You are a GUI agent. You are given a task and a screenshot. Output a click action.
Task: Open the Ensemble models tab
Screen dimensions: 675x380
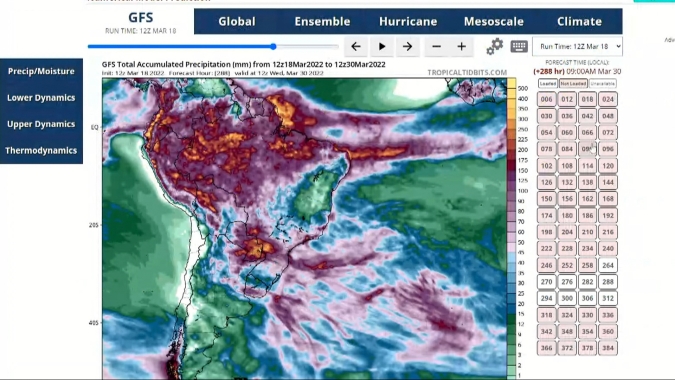click(x=322, y=22)
